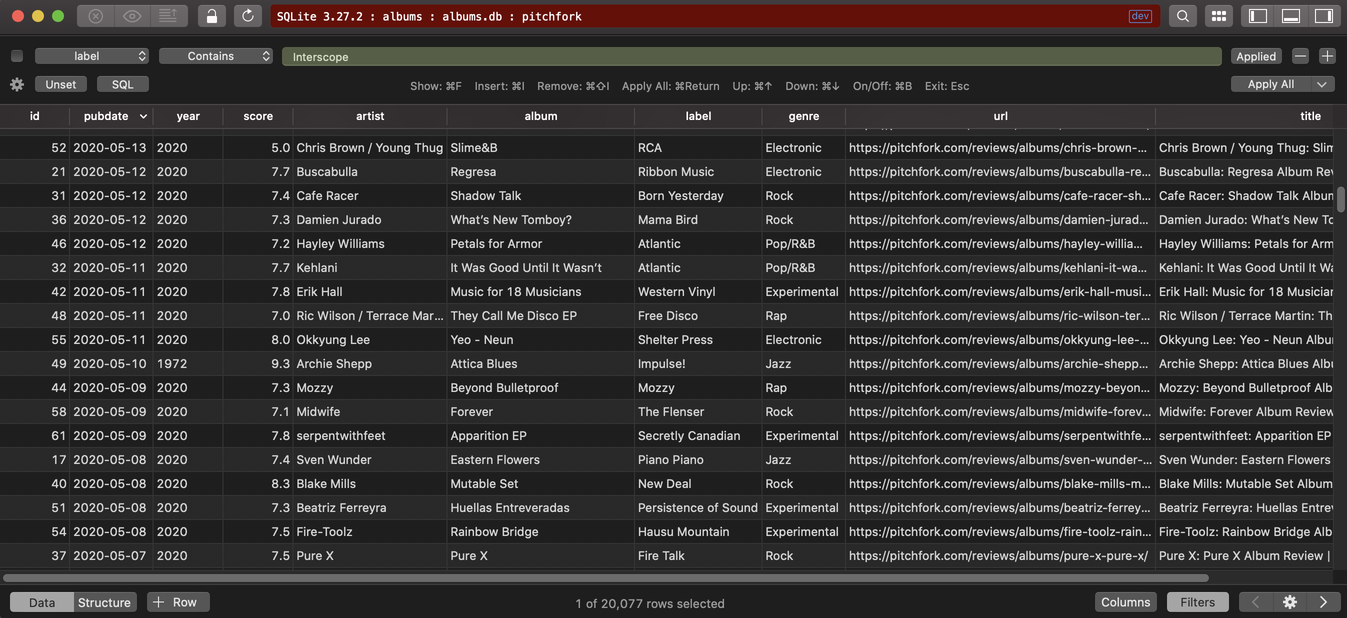Click the Unset button

tap(61, 84)
